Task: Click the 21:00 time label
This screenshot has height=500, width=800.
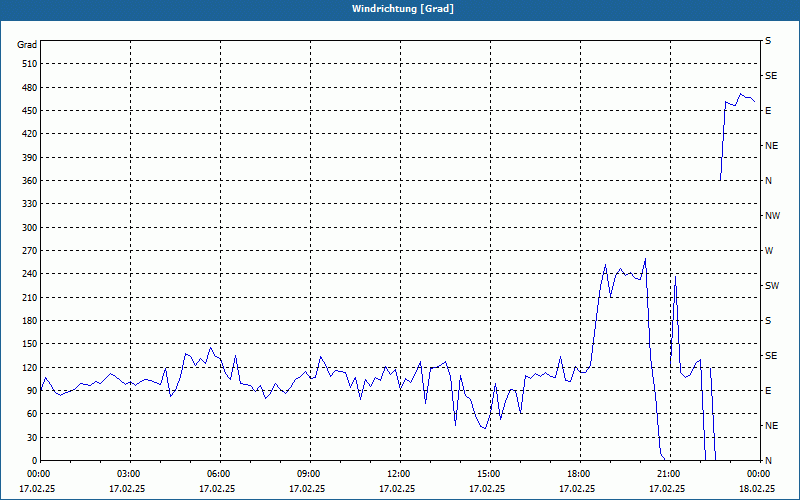Action: point(670,474)
